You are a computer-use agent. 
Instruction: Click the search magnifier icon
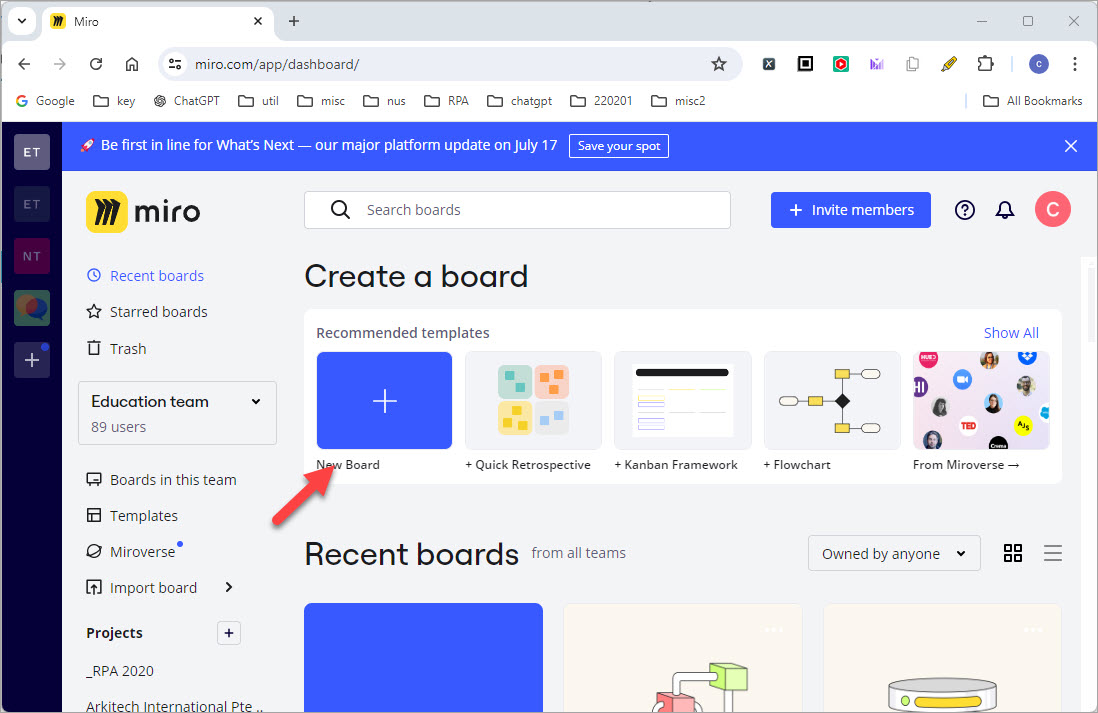[340, 209]
